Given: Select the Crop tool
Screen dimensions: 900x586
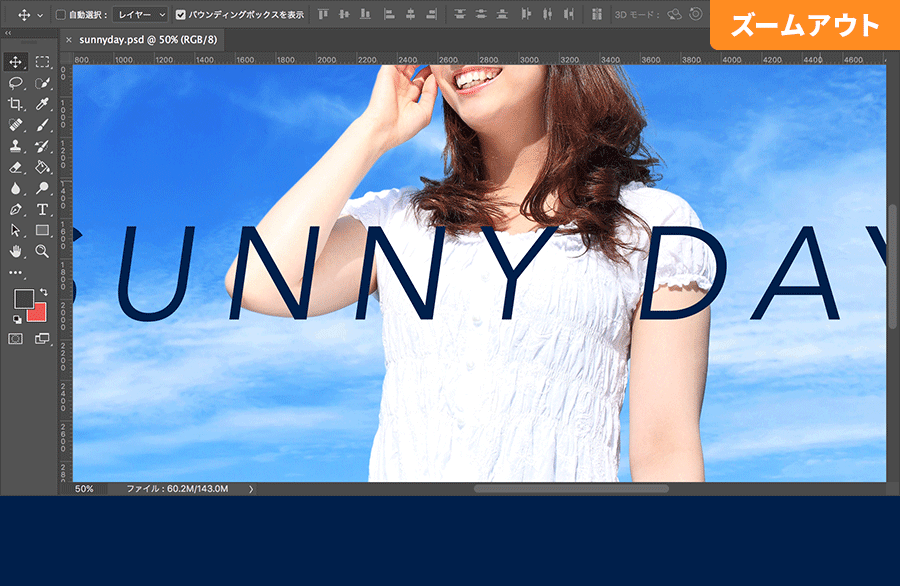Looking at the screenshot, I should (x=16, y=104).
